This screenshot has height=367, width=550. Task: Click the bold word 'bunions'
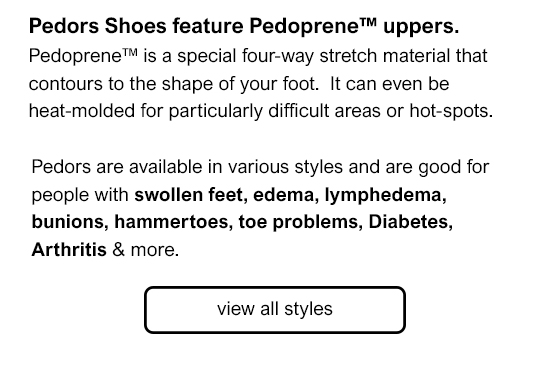[67, 222]
